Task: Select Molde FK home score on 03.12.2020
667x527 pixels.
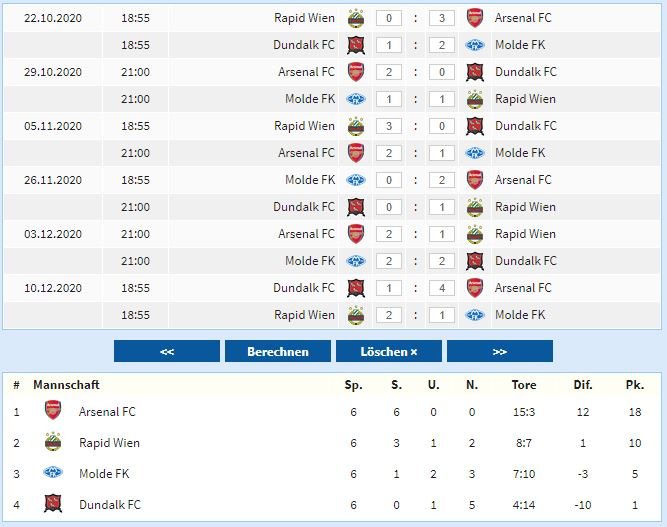Action: [x=389, y=261]
